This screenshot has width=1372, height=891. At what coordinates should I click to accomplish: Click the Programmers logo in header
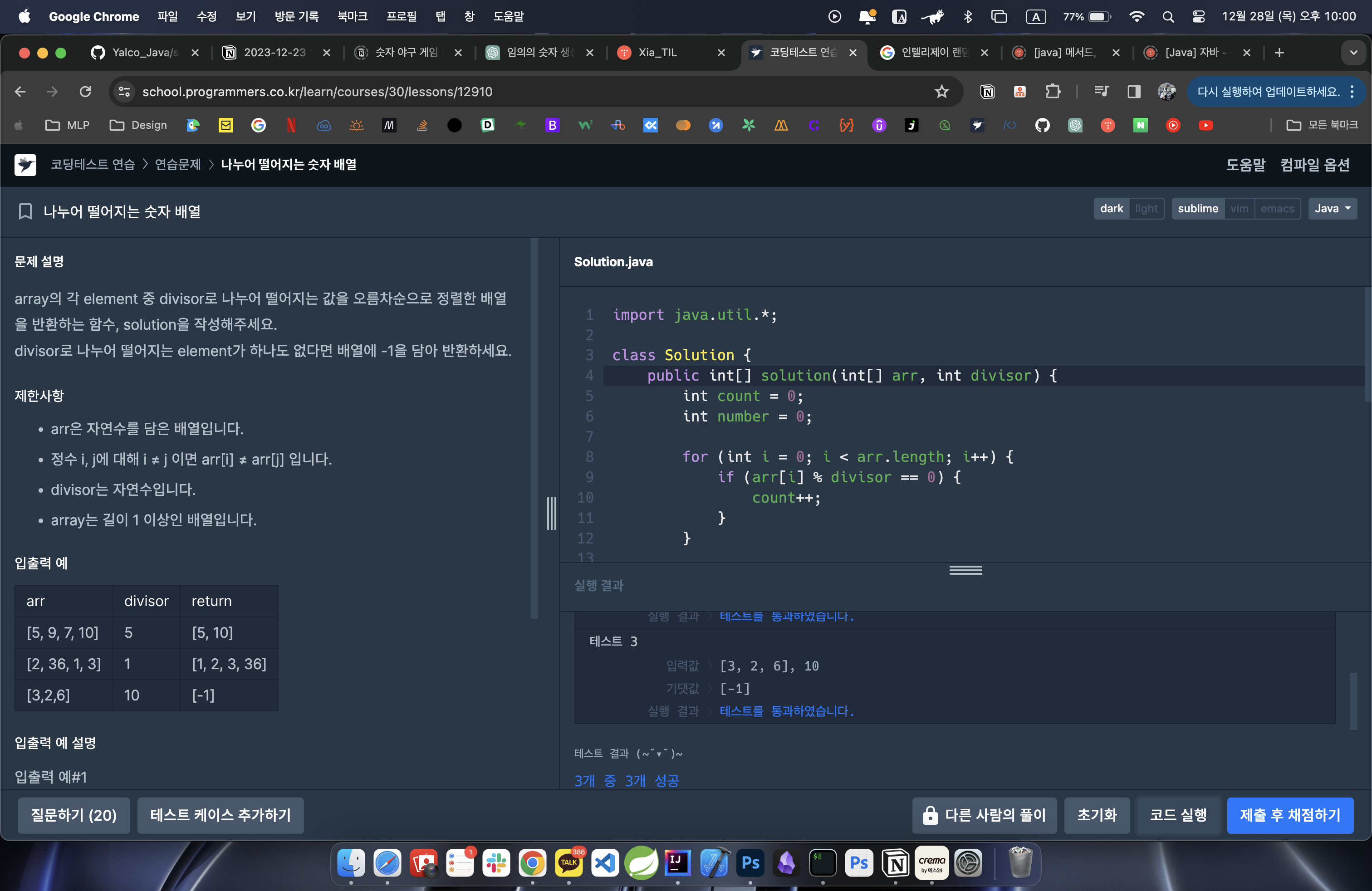[25, 165]
